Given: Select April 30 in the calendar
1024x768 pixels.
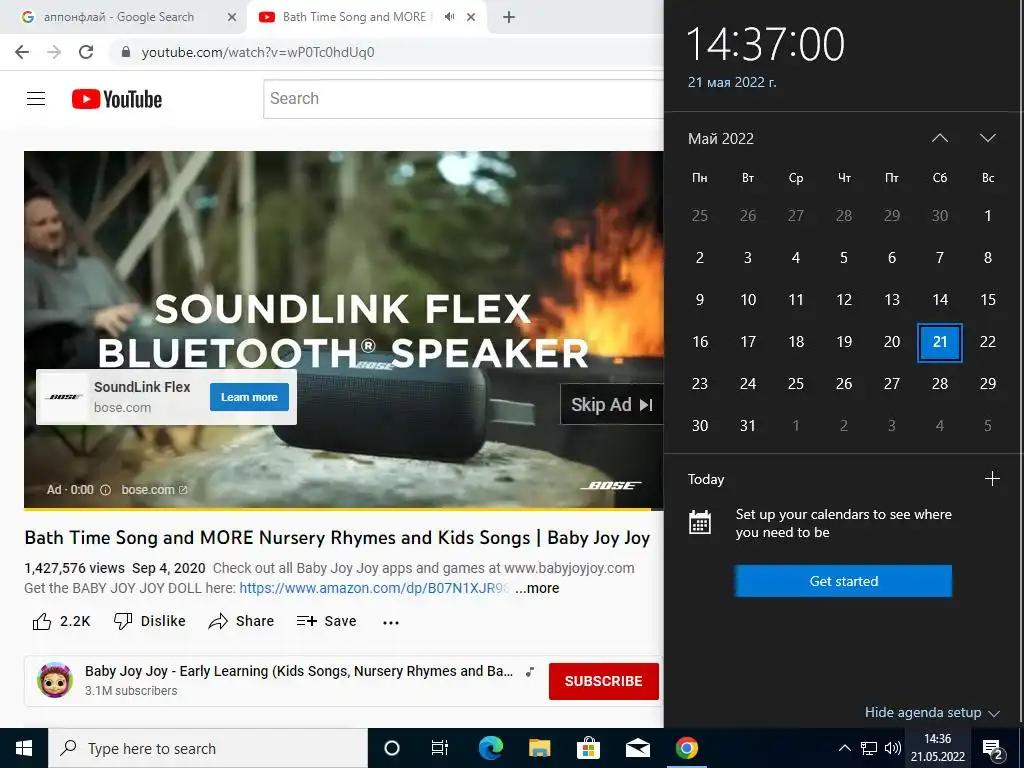Looking at the screenshot, I should [940, 216].
